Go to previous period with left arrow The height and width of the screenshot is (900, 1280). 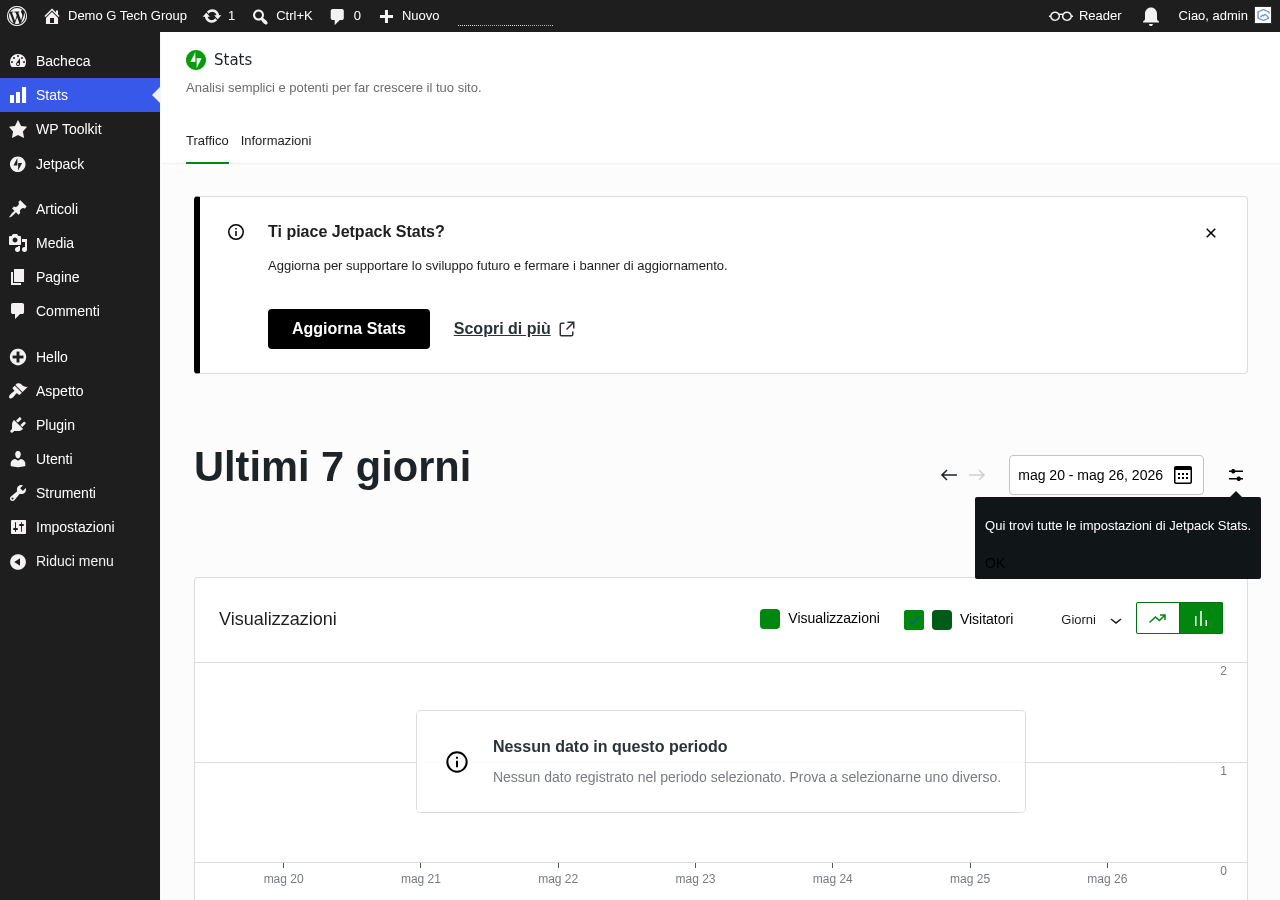[x=949, y=475]
